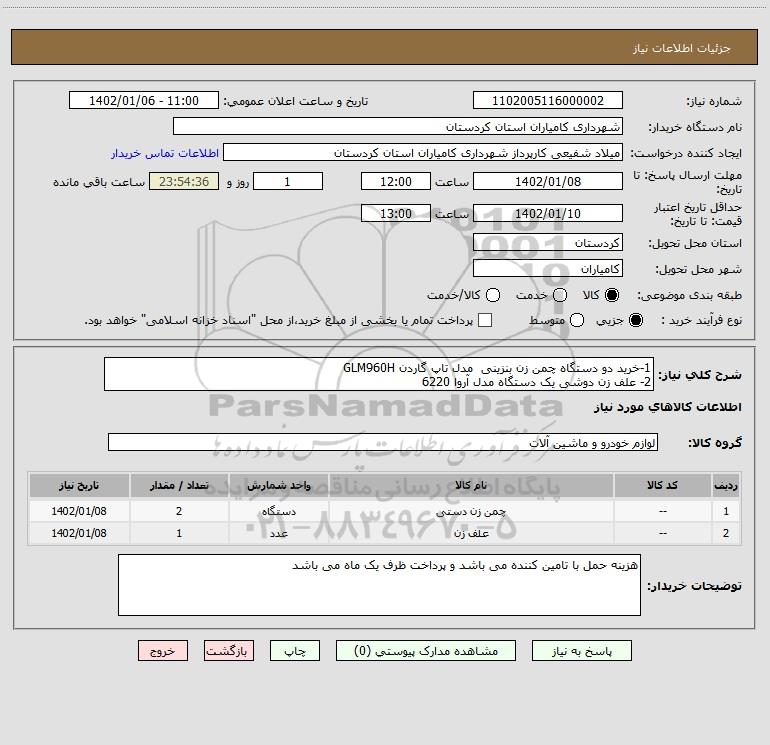
Task: Click the تعداد / مقدار column header
Action: pos(179,485)
